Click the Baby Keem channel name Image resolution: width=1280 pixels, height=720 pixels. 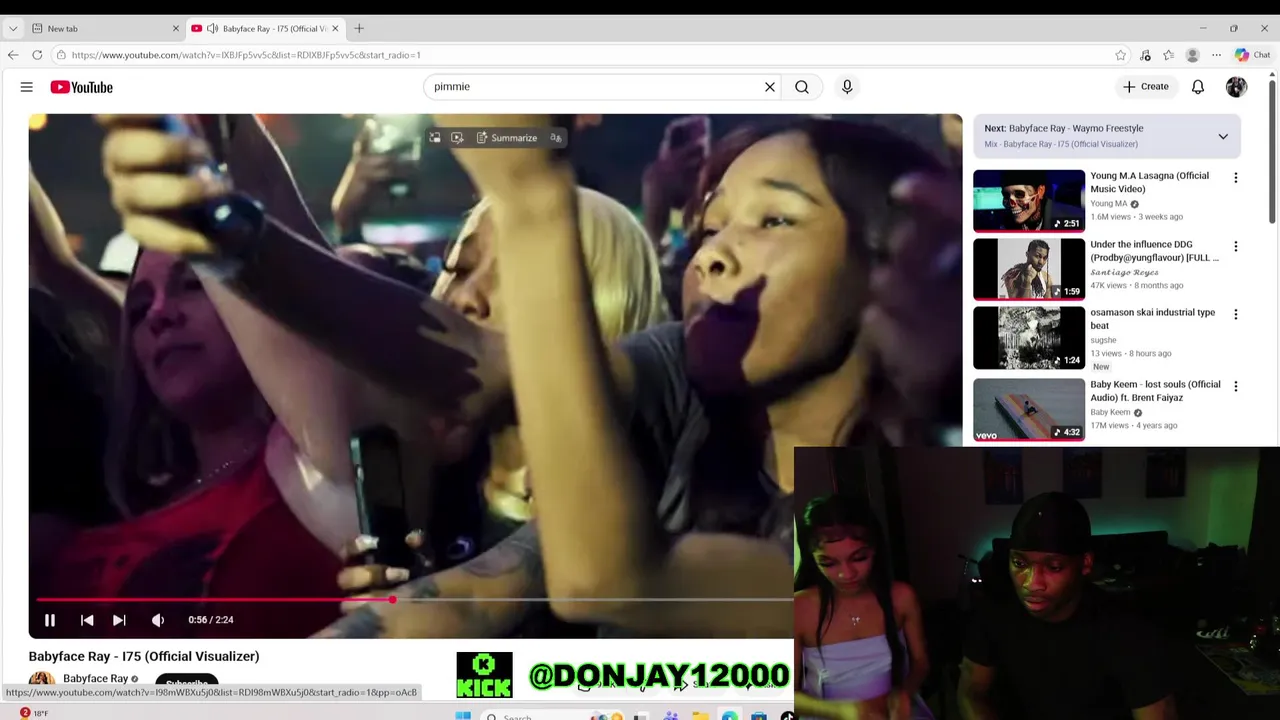(x=1110, y=412)
